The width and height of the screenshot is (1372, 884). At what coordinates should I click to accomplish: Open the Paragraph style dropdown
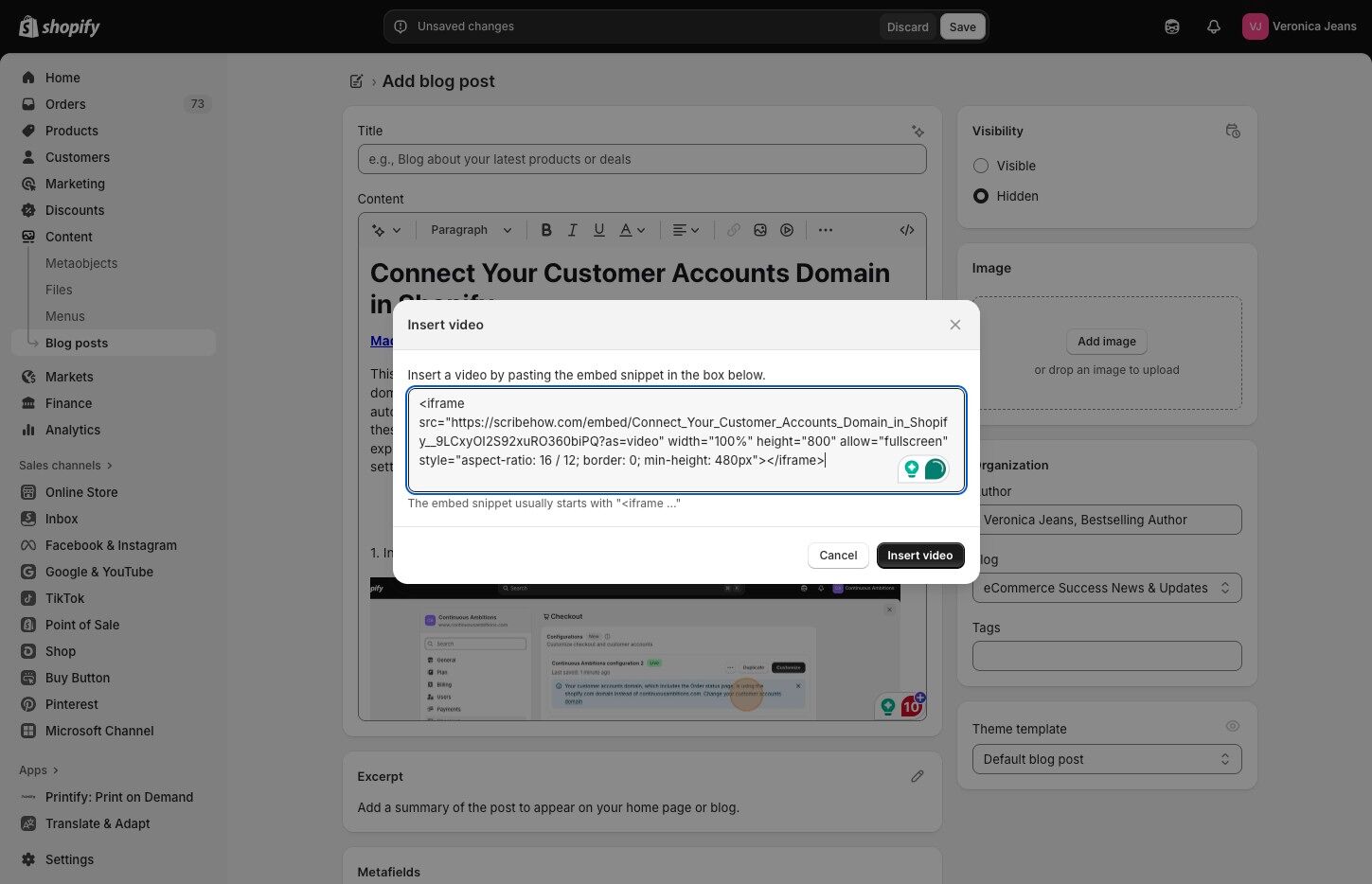pos(472,230)
